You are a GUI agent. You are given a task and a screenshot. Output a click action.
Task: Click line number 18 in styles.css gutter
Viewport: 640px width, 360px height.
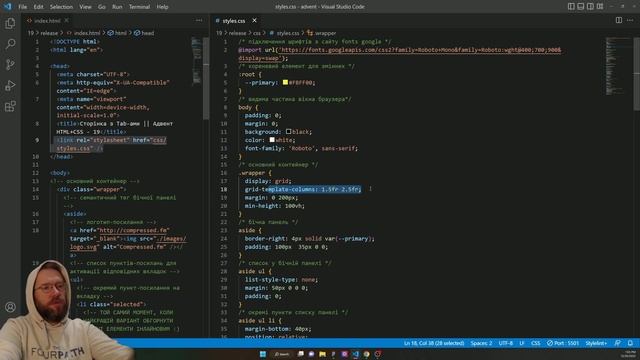(224, 189)
